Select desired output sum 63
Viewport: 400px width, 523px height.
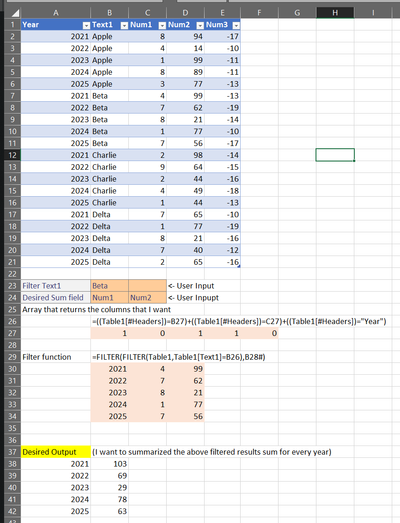click(x=109, y=511)
